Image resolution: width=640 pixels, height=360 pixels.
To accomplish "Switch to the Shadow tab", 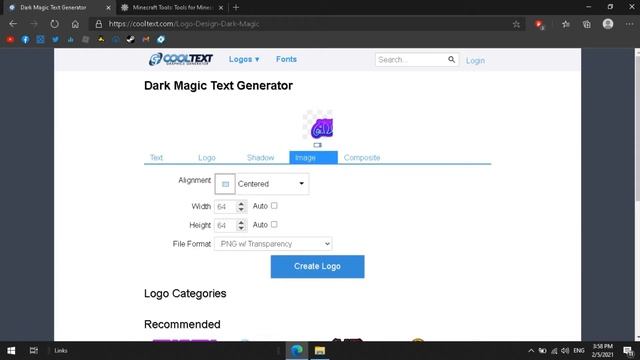I will click(x=260, y=158).
